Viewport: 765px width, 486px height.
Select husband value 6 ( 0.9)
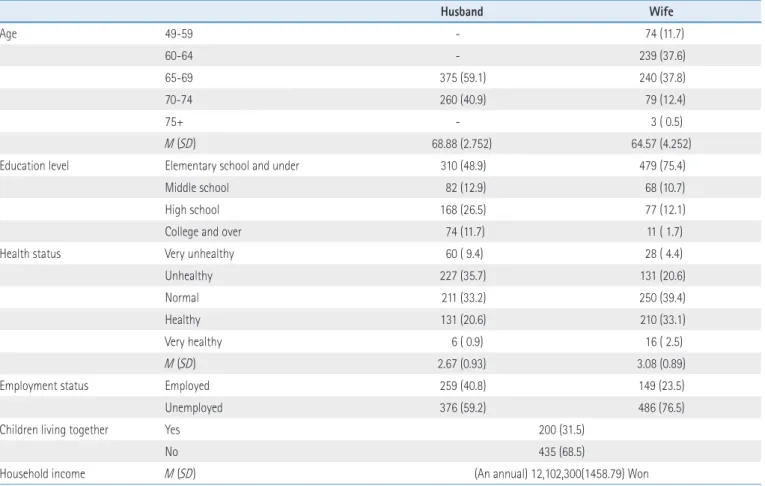point(467,341)
